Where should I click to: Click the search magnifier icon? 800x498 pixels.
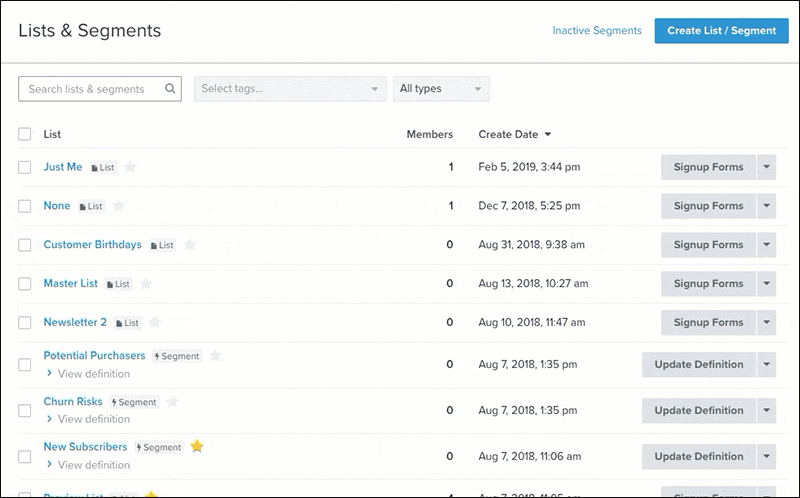tap(171, 89)
